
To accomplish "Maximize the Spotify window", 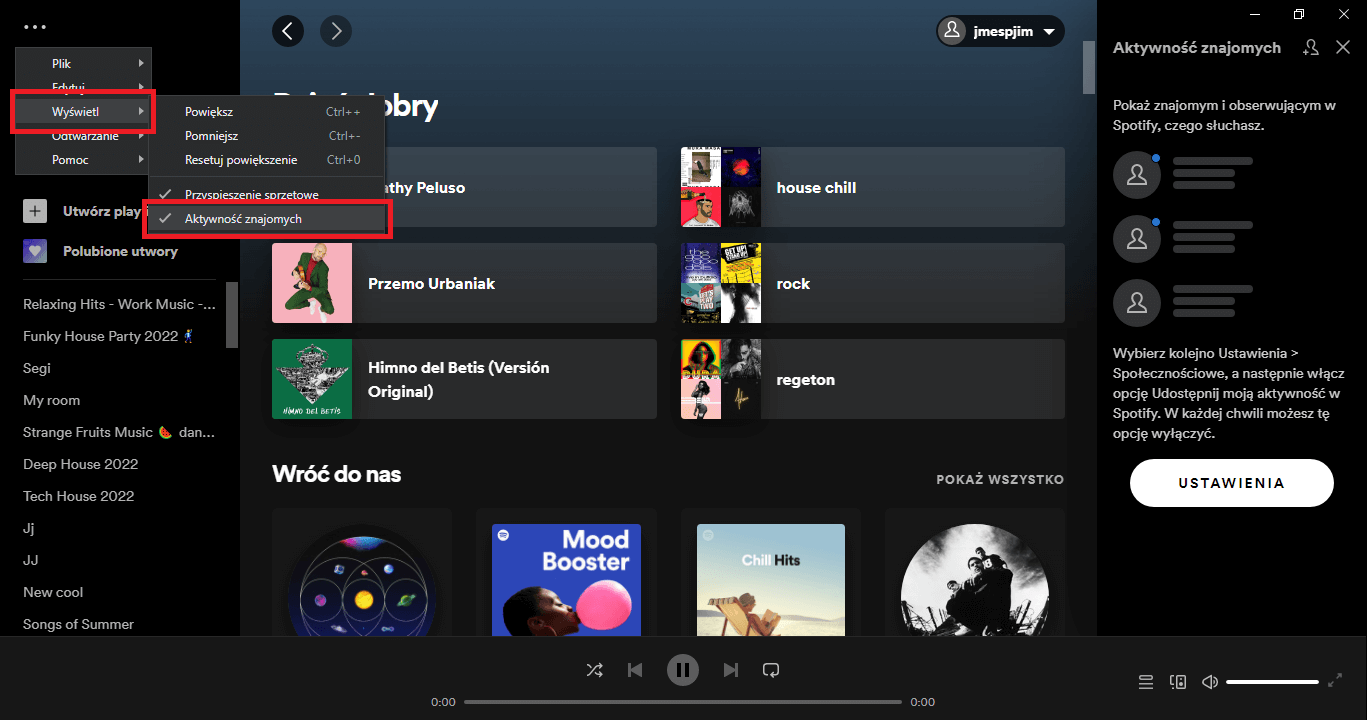I will [1299, 13].
